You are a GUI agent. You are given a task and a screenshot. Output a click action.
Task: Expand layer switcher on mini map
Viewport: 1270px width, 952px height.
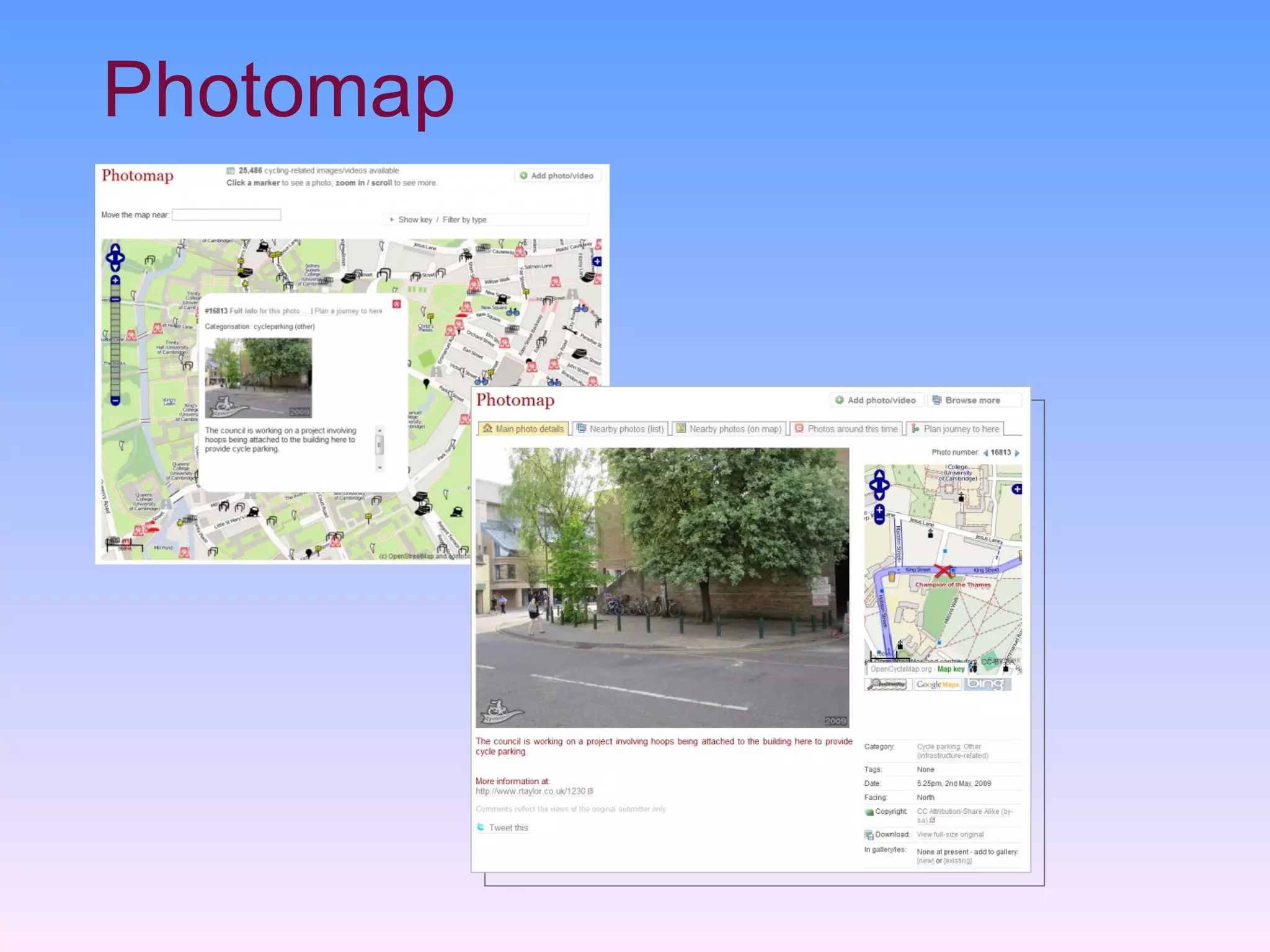[1017, 490]
